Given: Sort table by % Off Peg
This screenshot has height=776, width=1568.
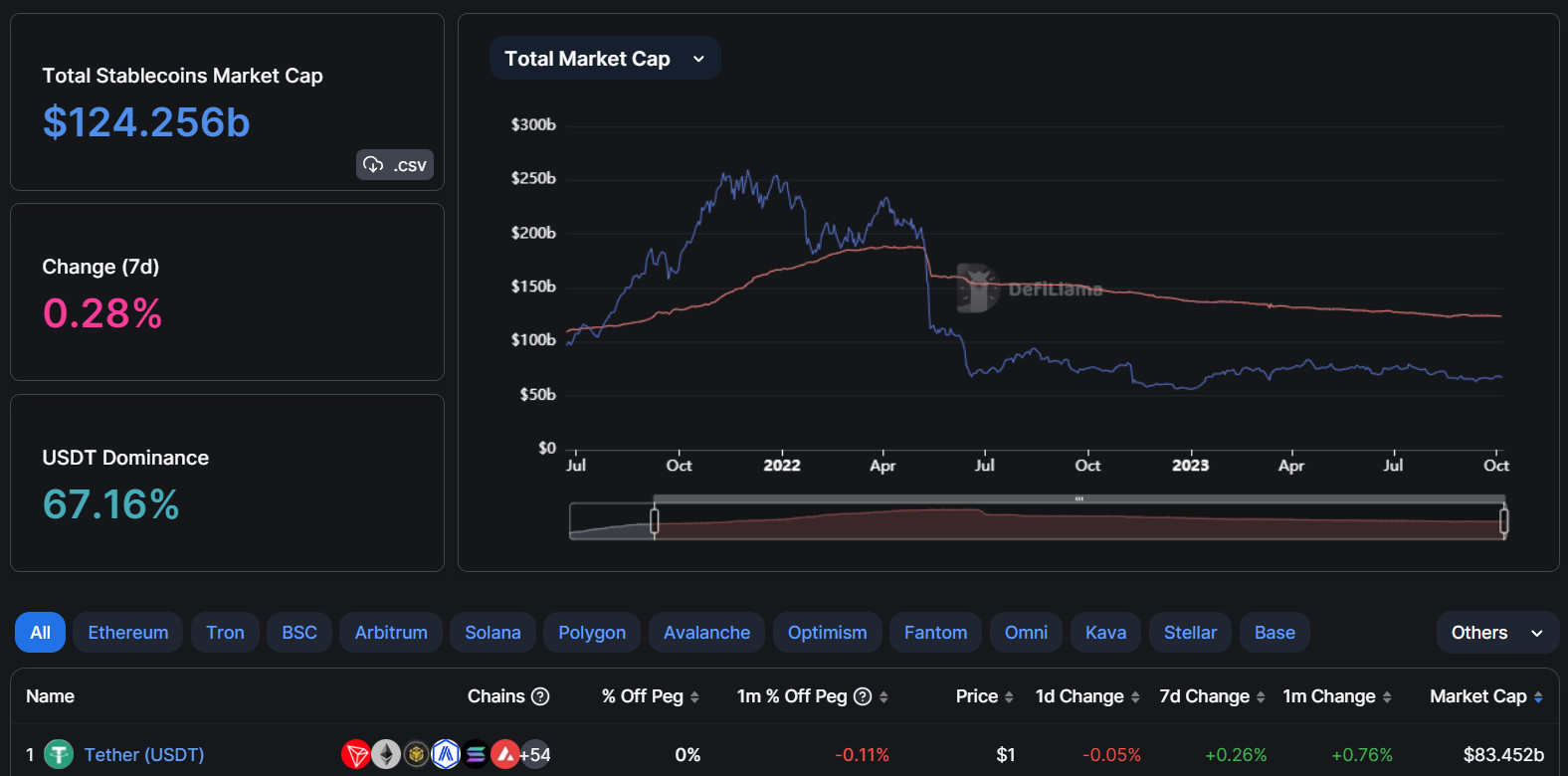Looking at the screenshot, I should coord(694,697).
